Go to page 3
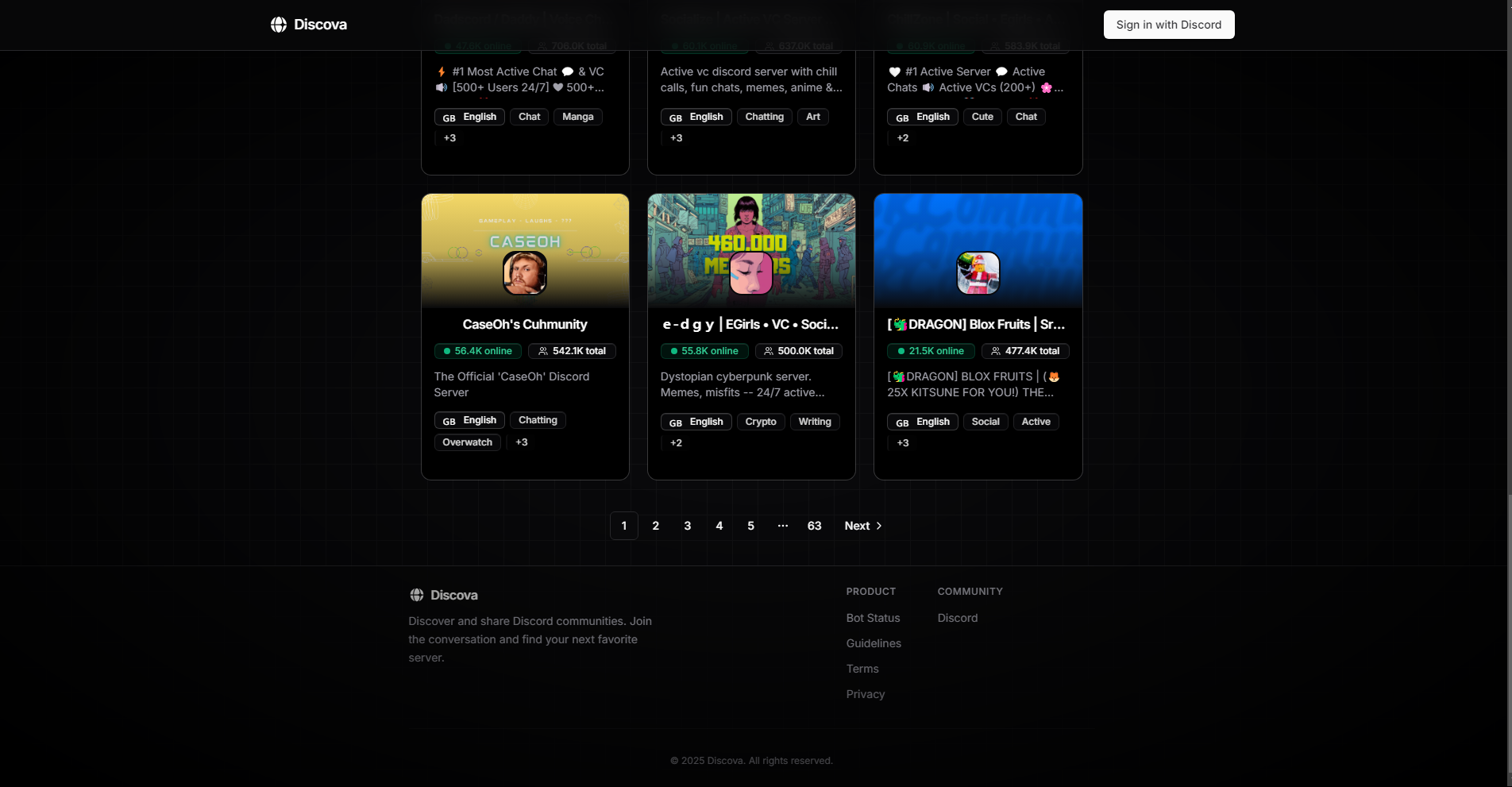1512x787 pixels. 688,526
